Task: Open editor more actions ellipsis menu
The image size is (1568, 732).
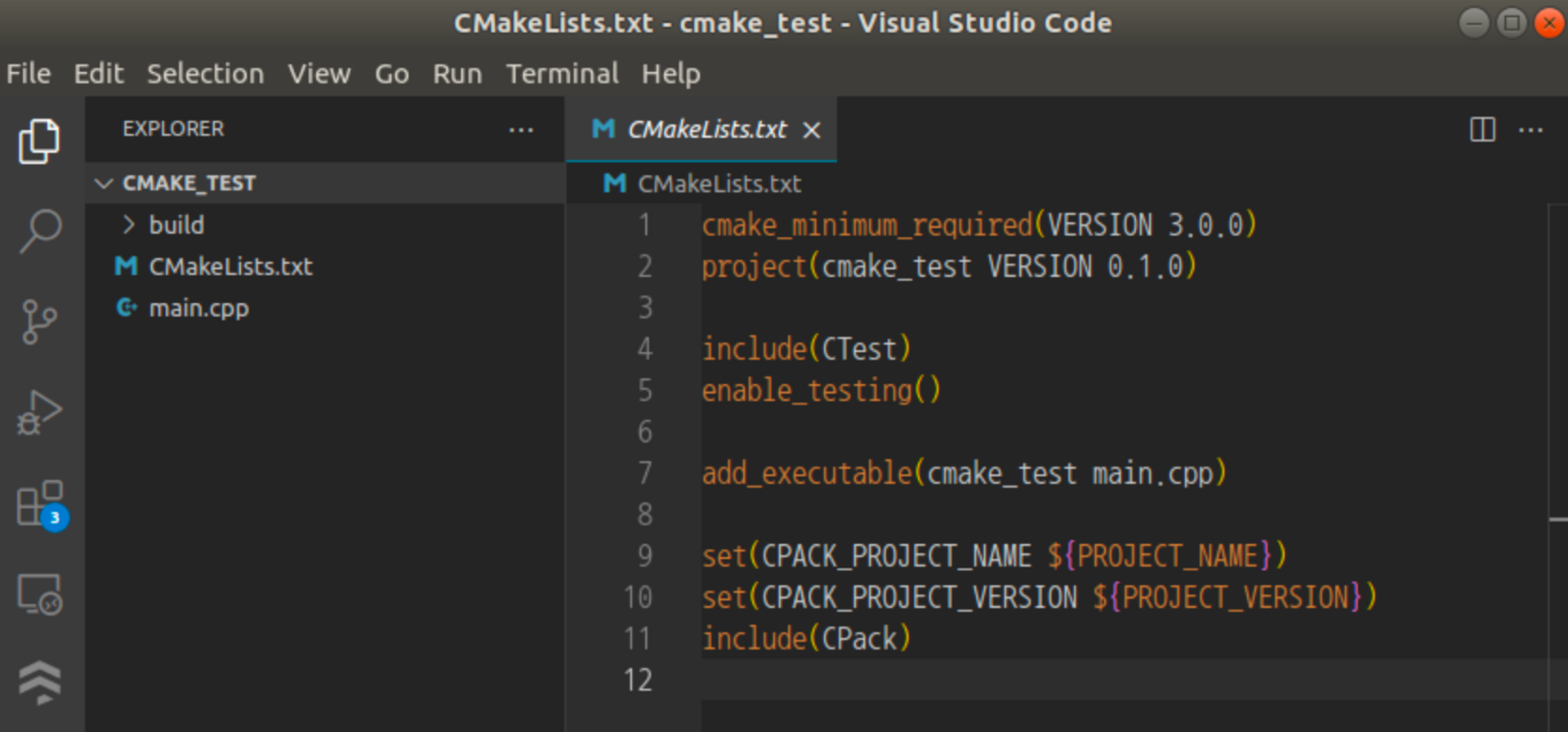Action: 1530,129
